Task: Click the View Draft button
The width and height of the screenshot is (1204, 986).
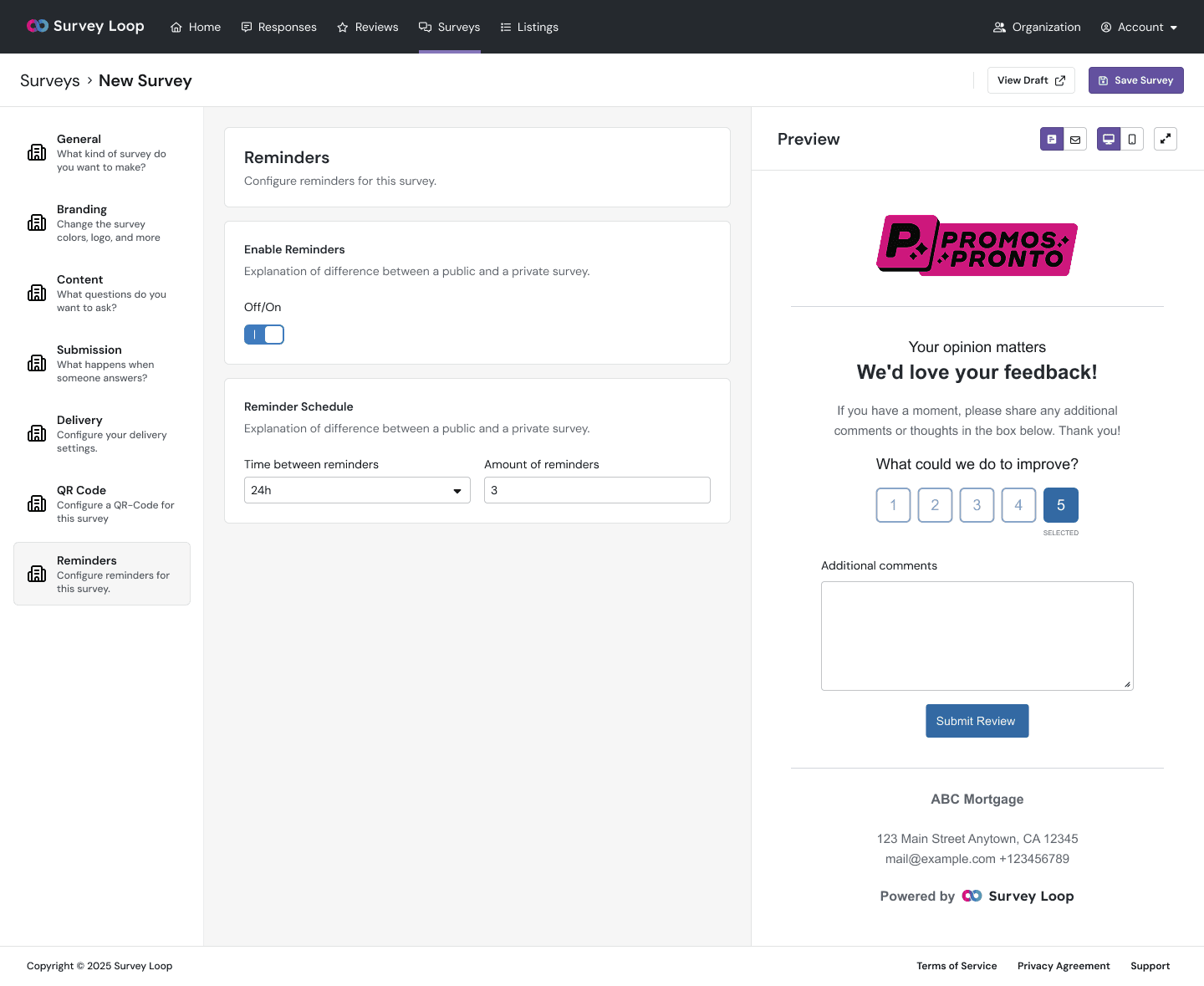Action: pyautogui.click(x=1031, y=80)
